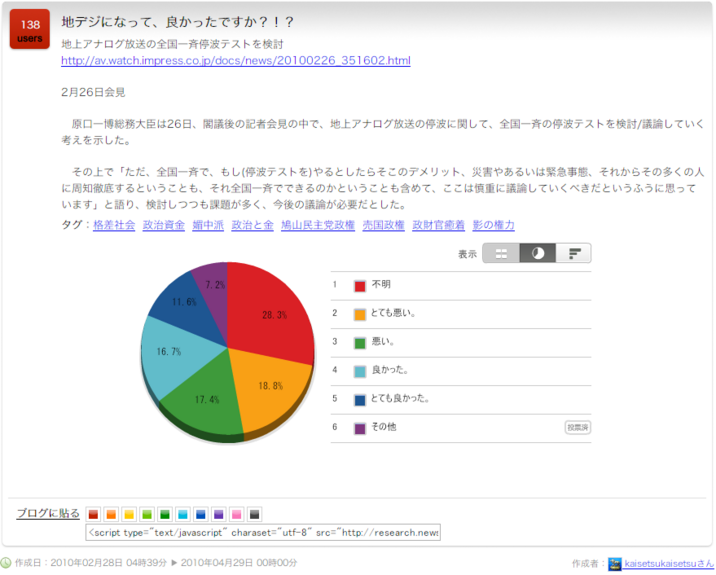Image resolution: width=716 pixels, height=575 pixels.
Task: Click the dark blue swatch for とても良かった。
Action: (x=360, y=400)
